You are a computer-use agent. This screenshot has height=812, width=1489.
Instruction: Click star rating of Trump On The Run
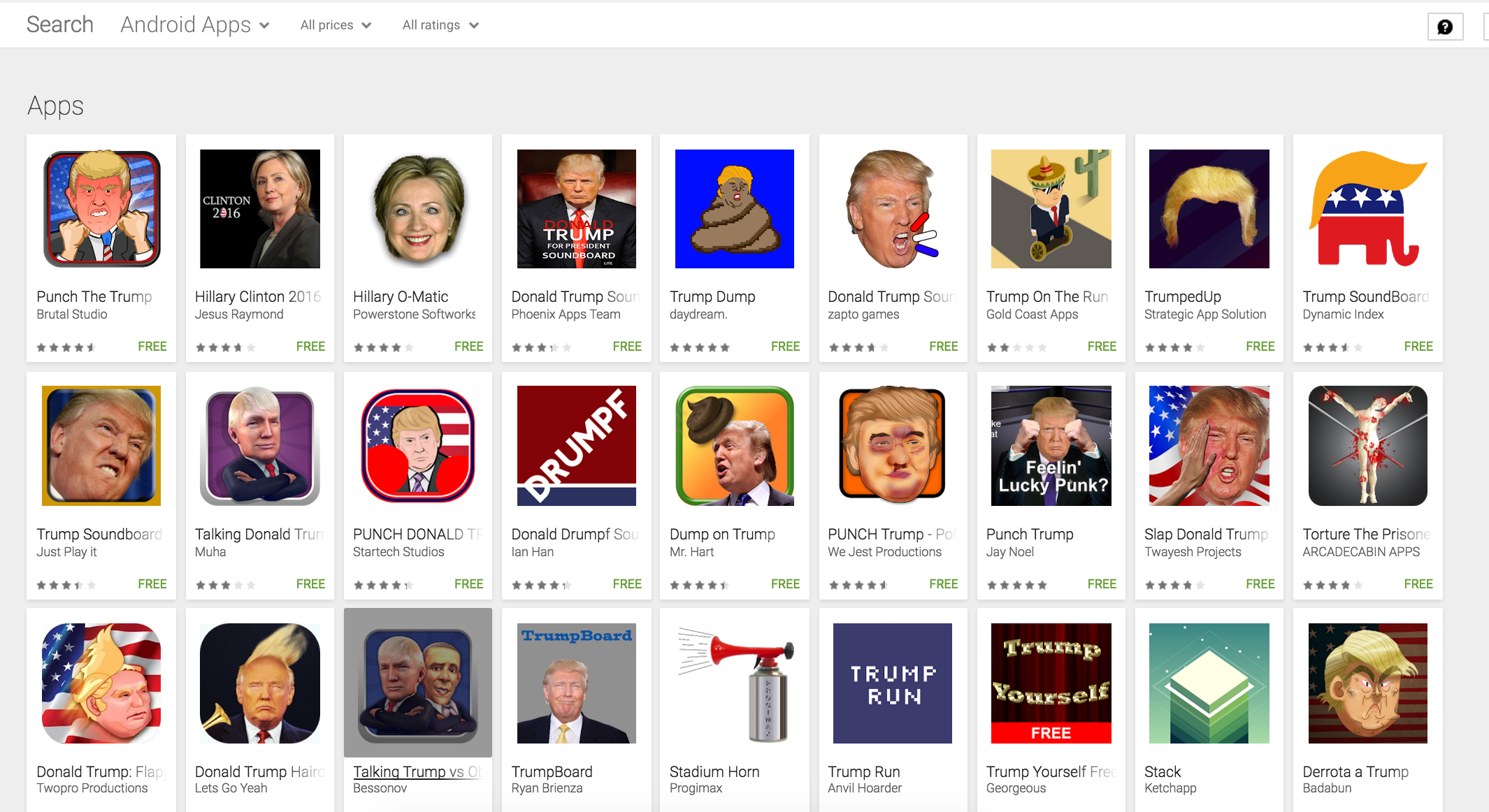(x=1016, y=347)
